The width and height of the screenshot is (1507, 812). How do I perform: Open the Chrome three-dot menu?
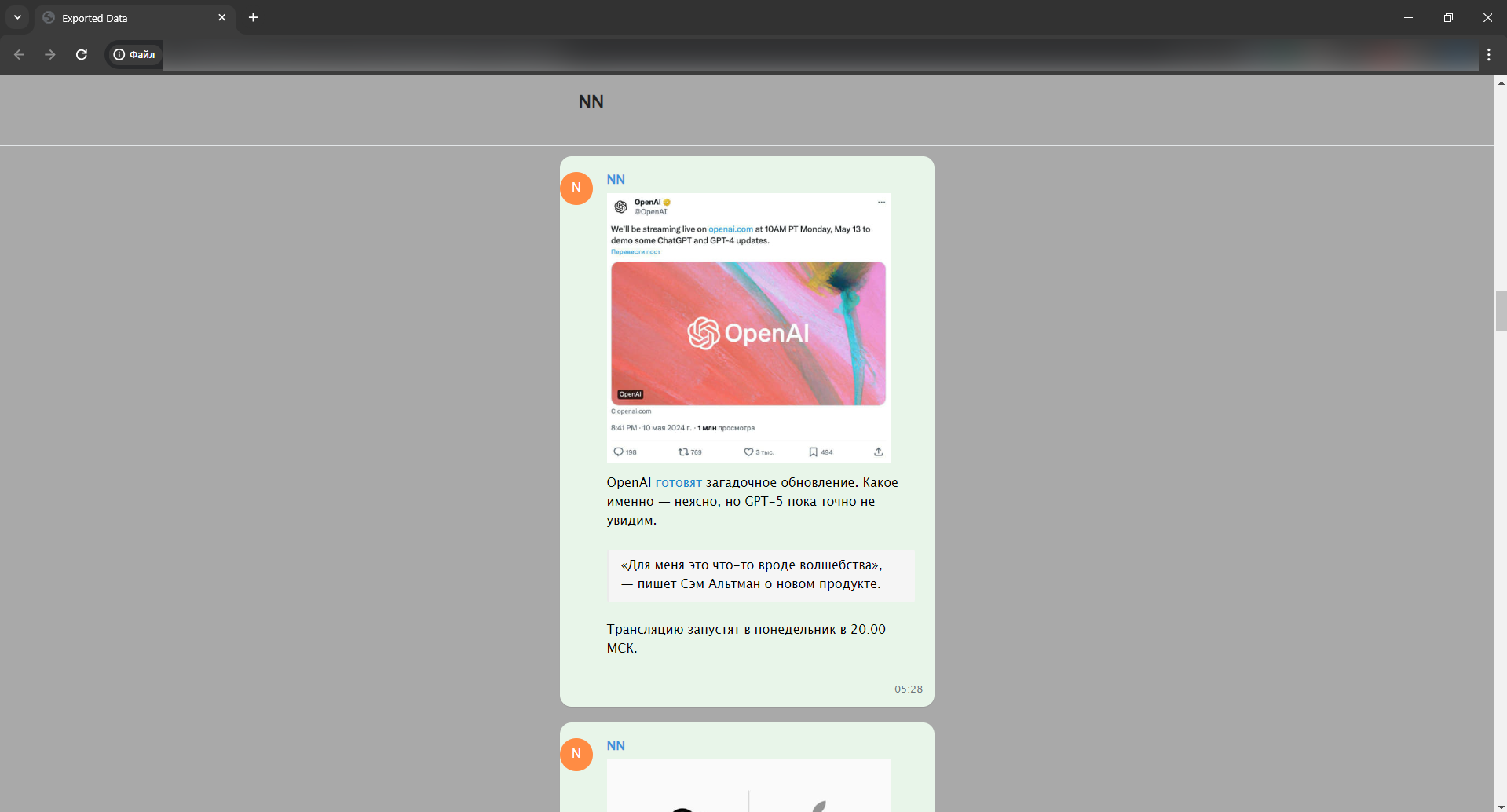[x=1488, y=54]
